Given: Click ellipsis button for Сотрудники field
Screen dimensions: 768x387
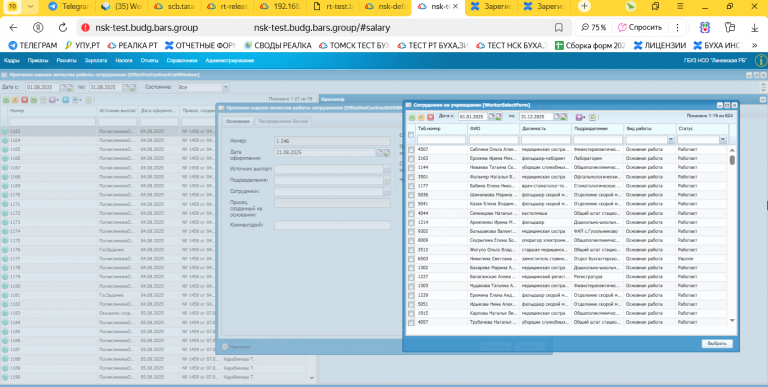Looking at the screenshot, I should click(387, 192).
